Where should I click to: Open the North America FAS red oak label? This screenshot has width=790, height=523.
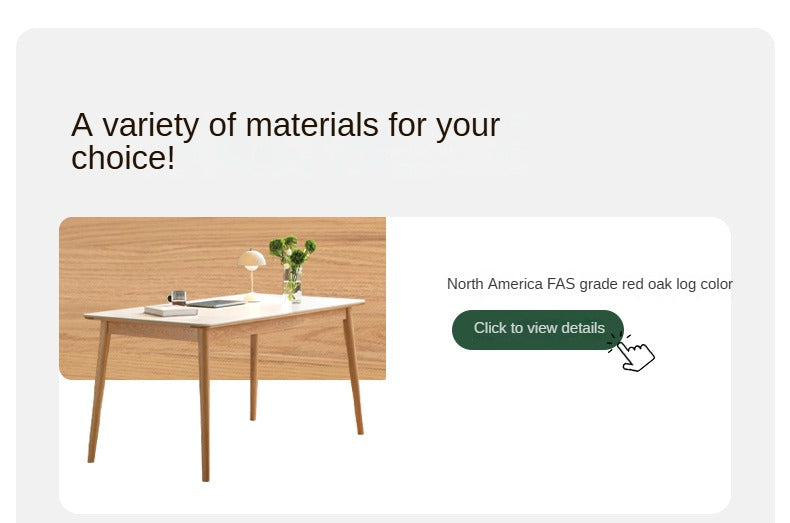coord(589,284)
